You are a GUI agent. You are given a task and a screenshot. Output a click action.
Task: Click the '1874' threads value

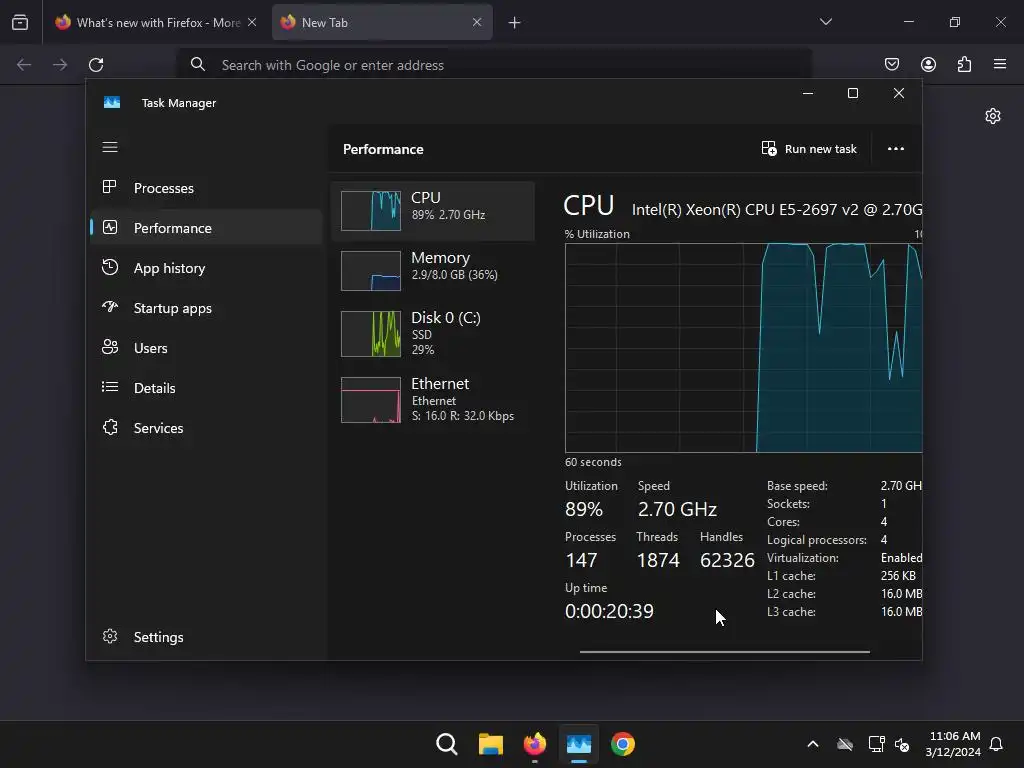[658, 560]
